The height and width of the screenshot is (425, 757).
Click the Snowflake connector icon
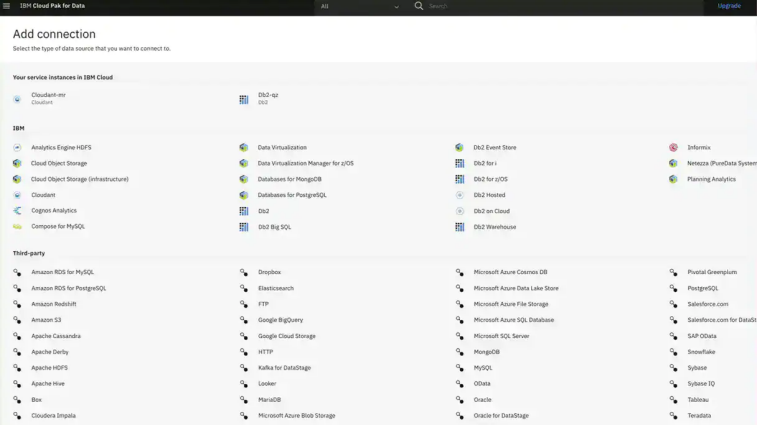[x=673, y=352]
